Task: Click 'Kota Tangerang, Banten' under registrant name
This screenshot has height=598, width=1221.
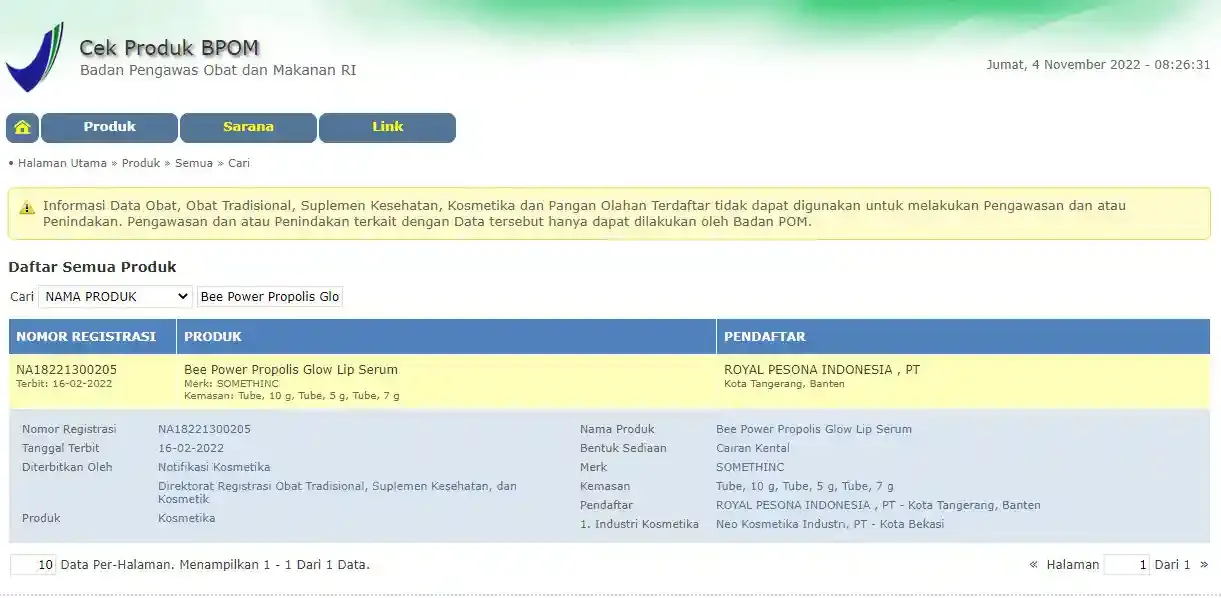Action: [x=784, y=384]
